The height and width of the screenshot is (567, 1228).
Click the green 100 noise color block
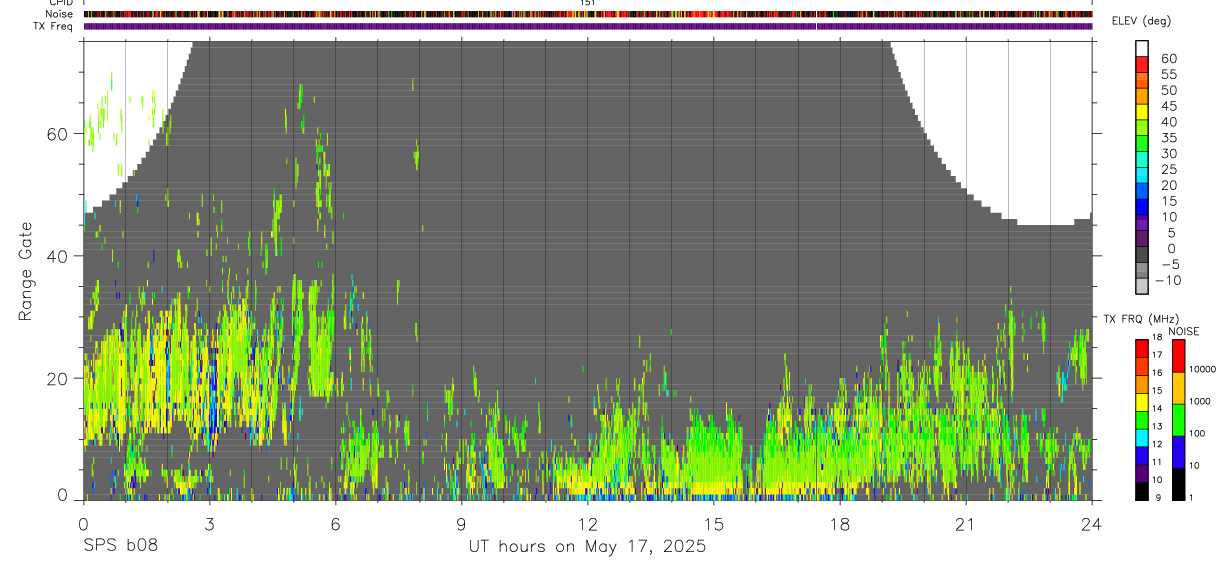pyautogui.click(x=1178, y=420)
